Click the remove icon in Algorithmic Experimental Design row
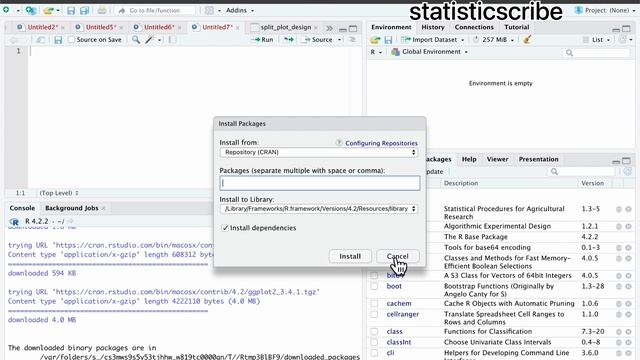Screen dimensions: 640x360 [629, 226]
